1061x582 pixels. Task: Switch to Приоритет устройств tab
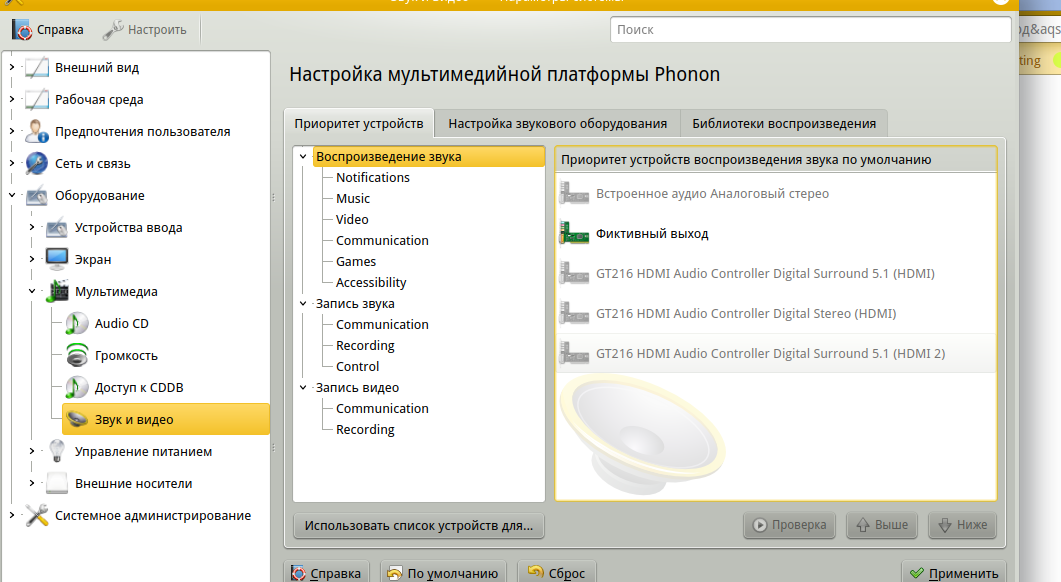pyautogui.click(x=359, y=123)
